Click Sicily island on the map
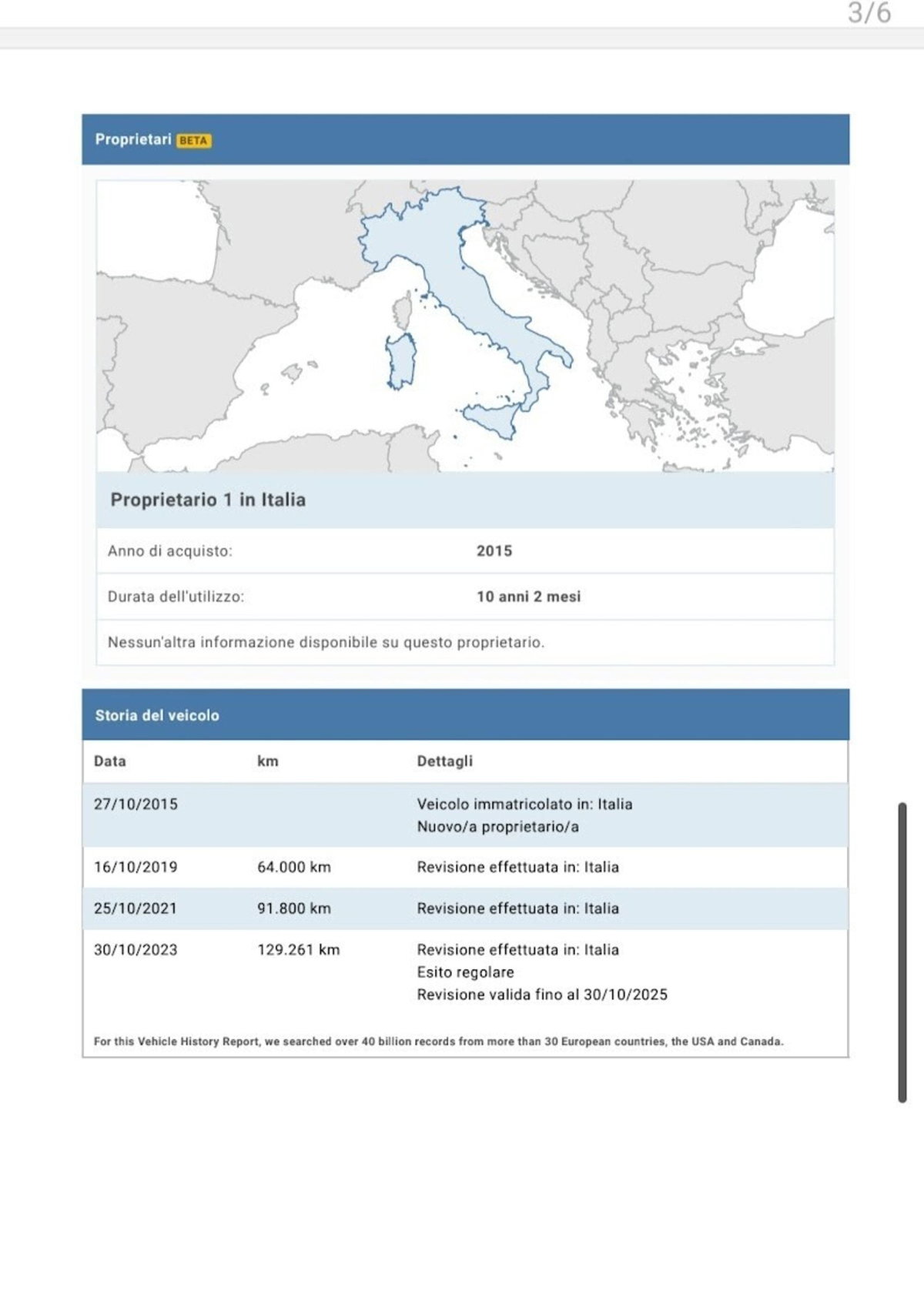924x1308 pixels. click(494, 421)
